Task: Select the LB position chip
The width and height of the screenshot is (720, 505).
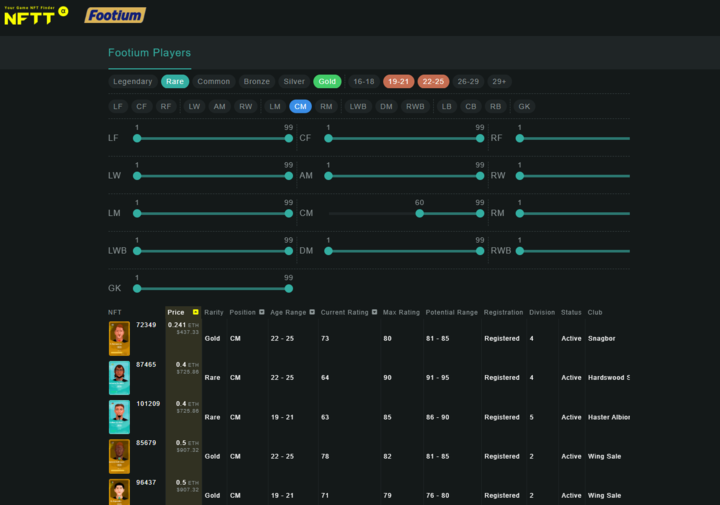Action: pyautogui.click(x=446, y=107)
